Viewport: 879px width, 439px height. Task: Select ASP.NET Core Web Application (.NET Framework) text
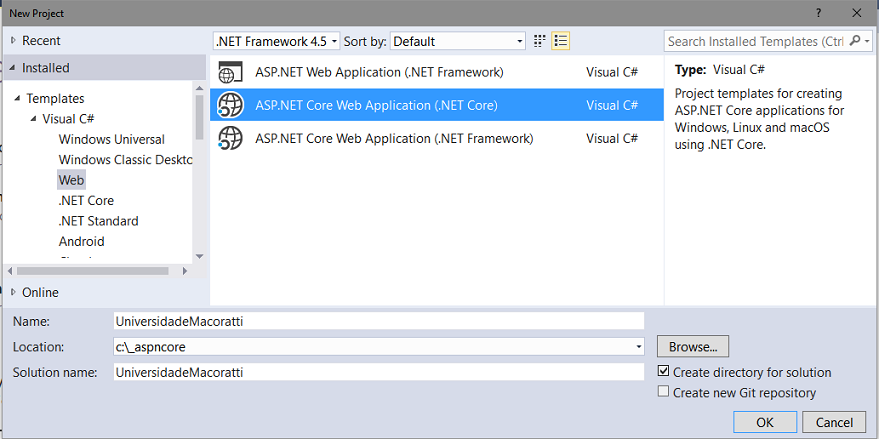(394, 138)
